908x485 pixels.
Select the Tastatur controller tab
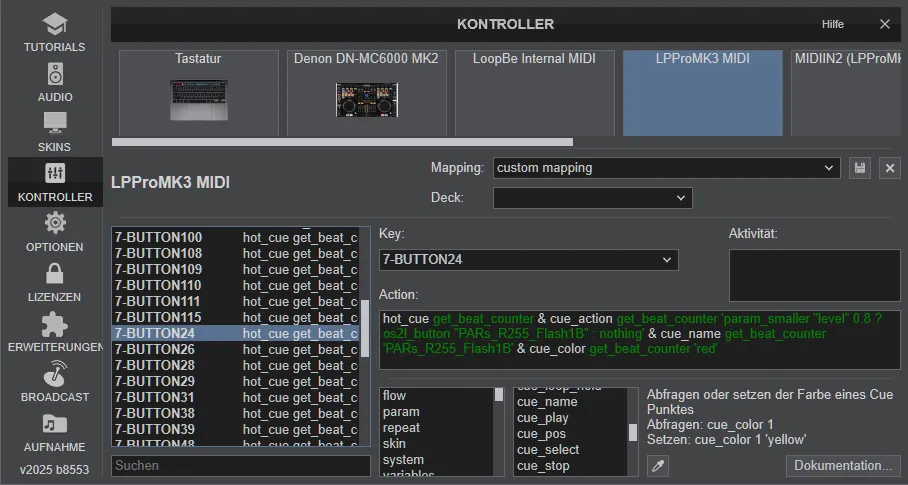pos(199,93)
